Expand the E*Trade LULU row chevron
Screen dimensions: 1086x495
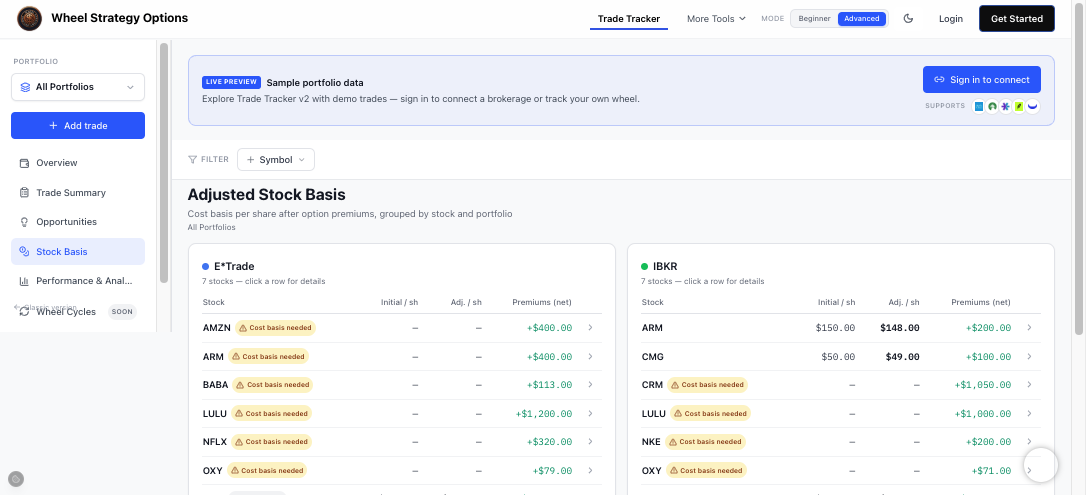[x=590, y=413]
